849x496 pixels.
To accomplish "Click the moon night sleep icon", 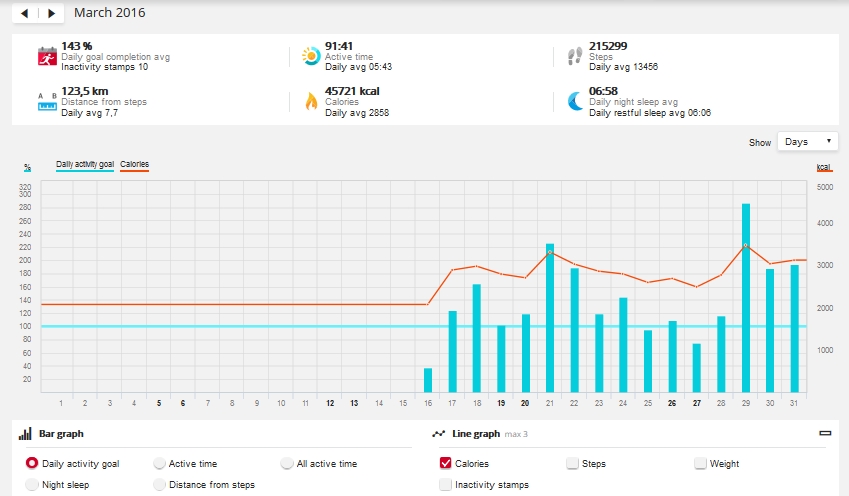I will tap(575, 101).
